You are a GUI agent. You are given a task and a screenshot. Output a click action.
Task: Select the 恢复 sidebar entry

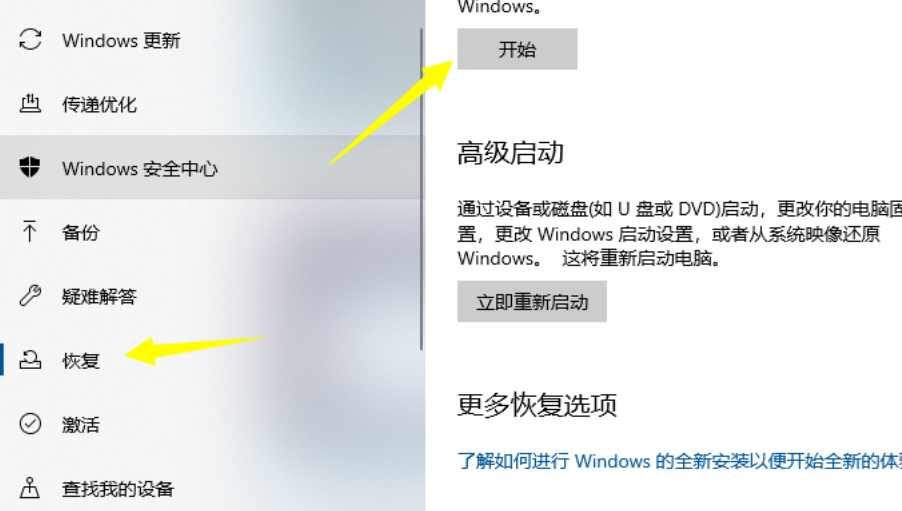pos(211,360)
